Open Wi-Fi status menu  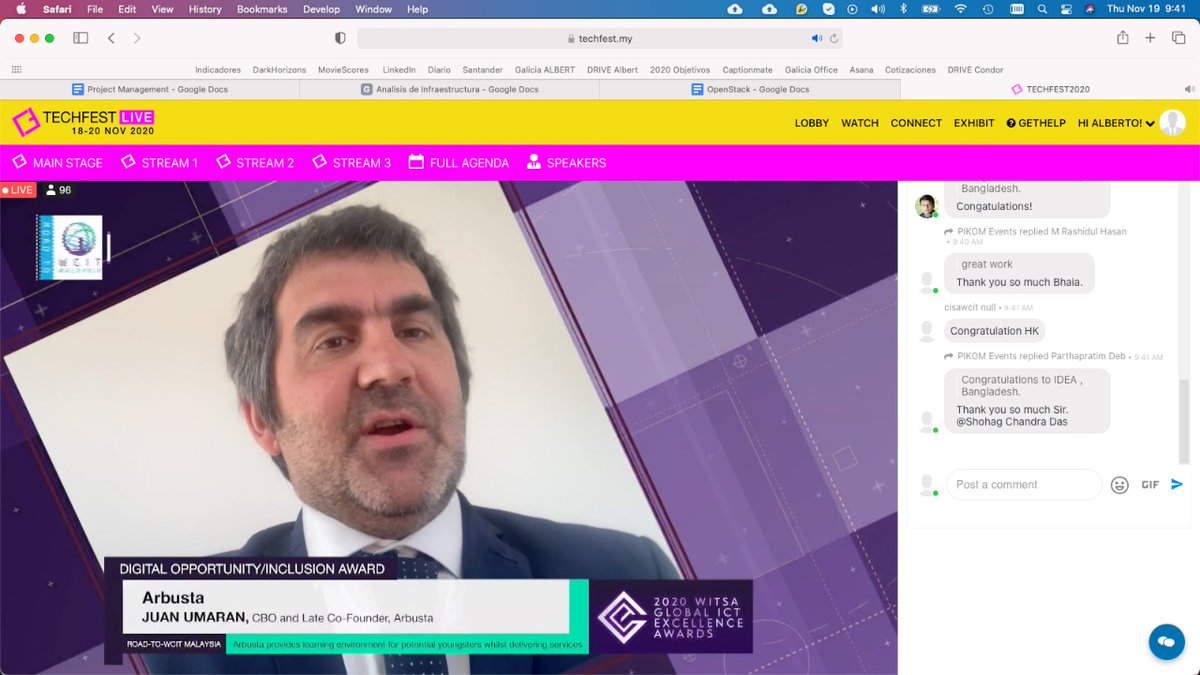[x=960, y=9]
